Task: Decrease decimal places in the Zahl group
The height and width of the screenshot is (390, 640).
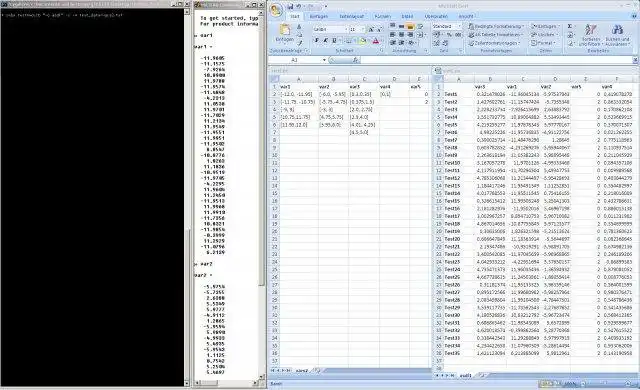Action: click(x=444, y=43)
